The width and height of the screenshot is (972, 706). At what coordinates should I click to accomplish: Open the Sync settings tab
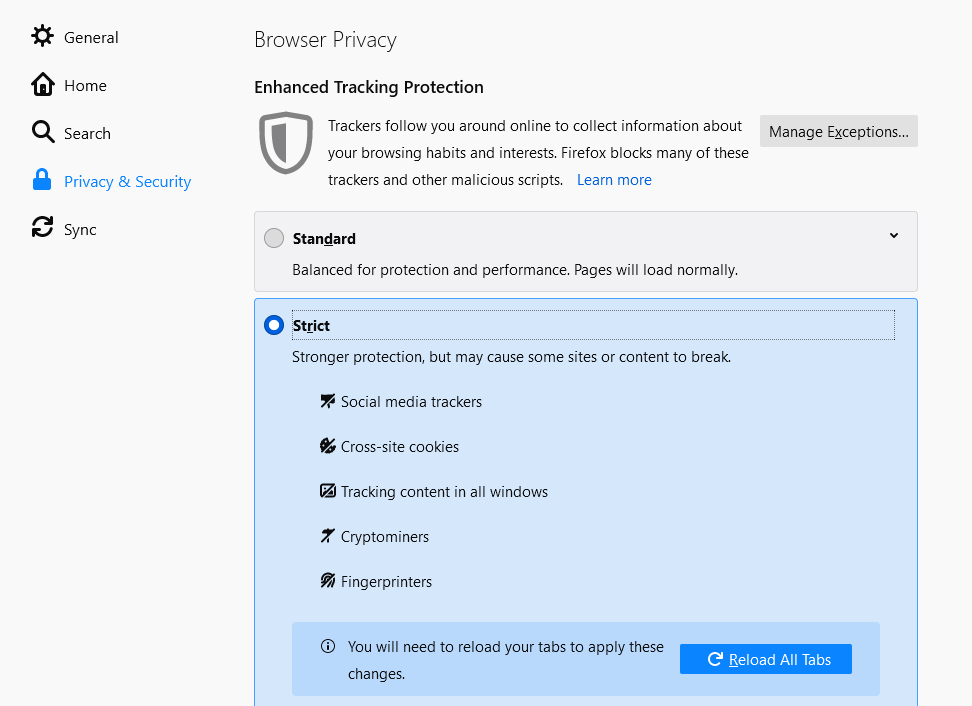coord(80,229)
